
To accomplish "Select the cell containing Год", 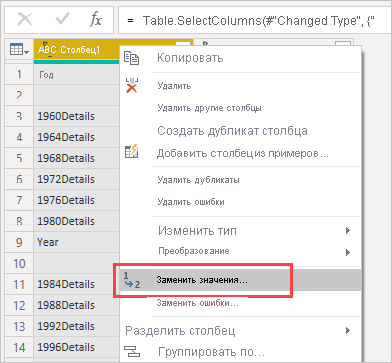I will point(76,75).
